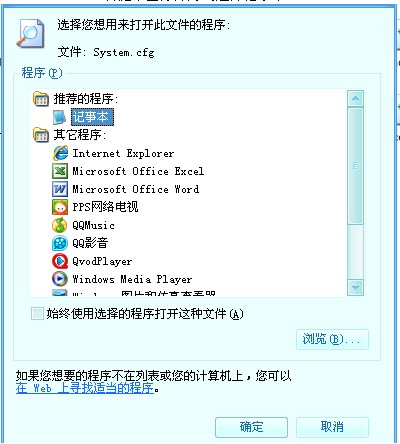Select the Windows Media Player icon

tap(60, 279)
